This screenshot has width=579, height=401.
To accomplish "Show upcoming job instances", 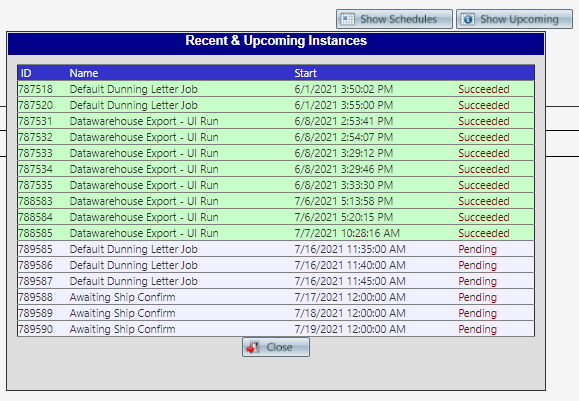I will [x=514, y=19].
